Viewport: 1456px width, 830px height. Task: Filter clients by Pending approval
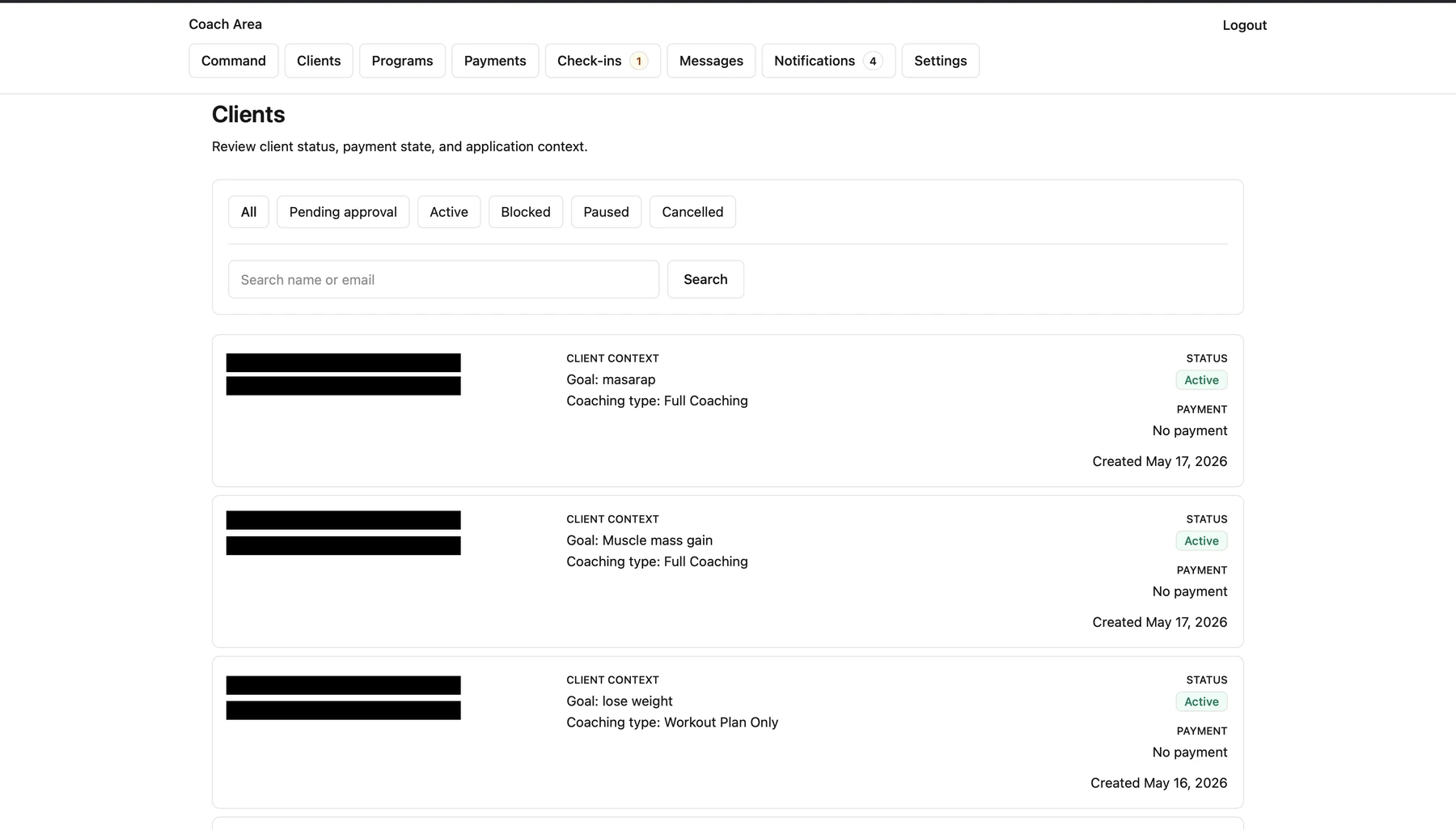click(x=343, y=212)
